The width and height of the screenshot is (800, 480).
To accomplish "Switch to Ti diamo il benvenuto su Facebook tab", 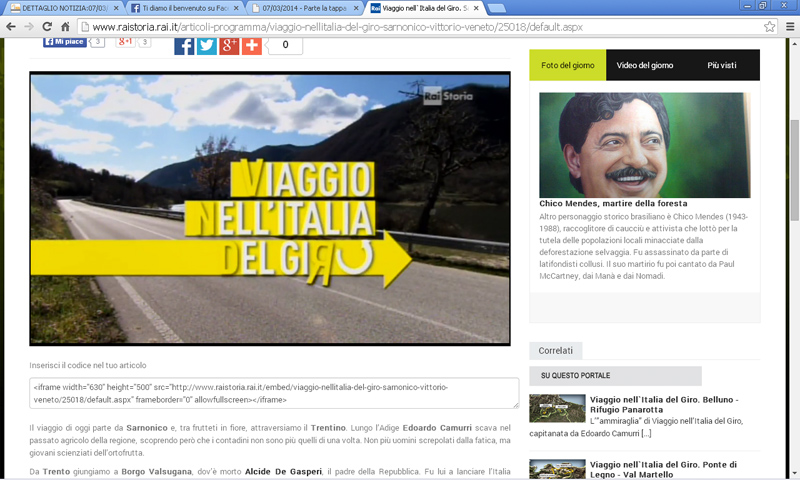I will 184,8.
